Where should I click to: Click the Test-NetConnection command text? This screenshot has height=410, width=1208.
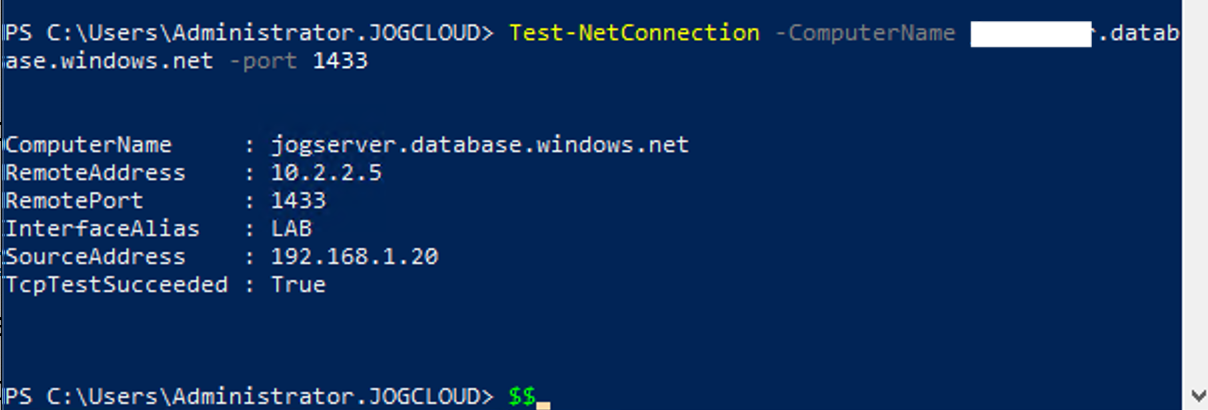pyautogui.click(x=634, y=33)
